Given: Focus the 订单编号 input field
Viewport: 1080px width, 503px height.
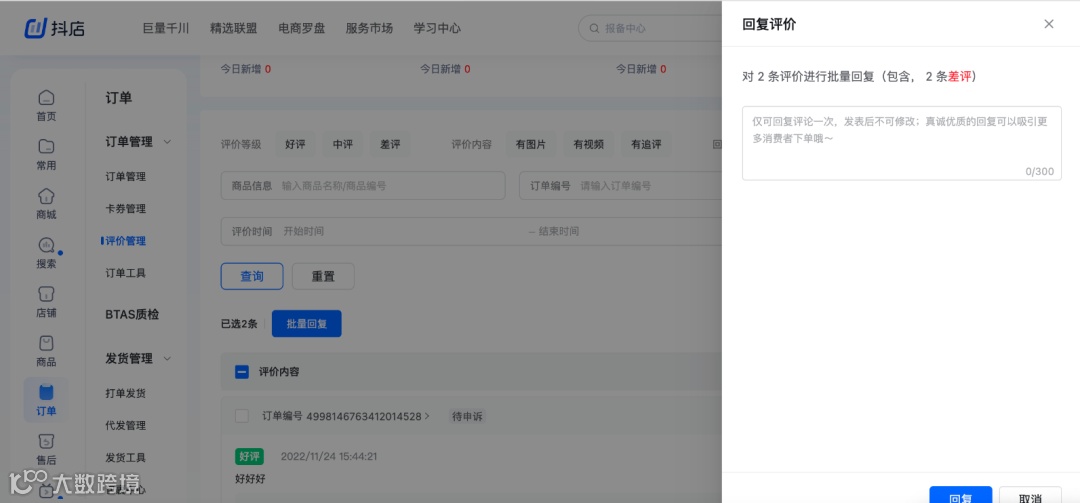Looking at the screenshot, I should [x=621, y=186].
